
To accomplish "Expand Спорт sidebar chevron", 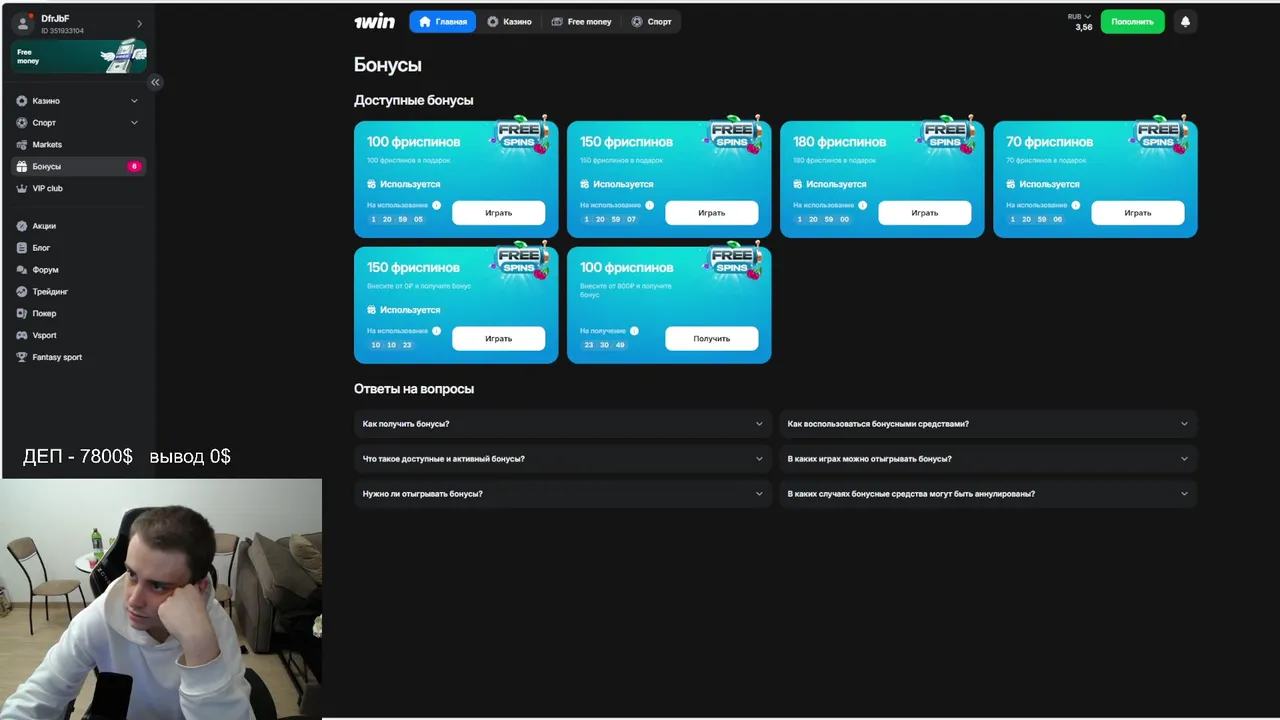I will coord(134,123).
